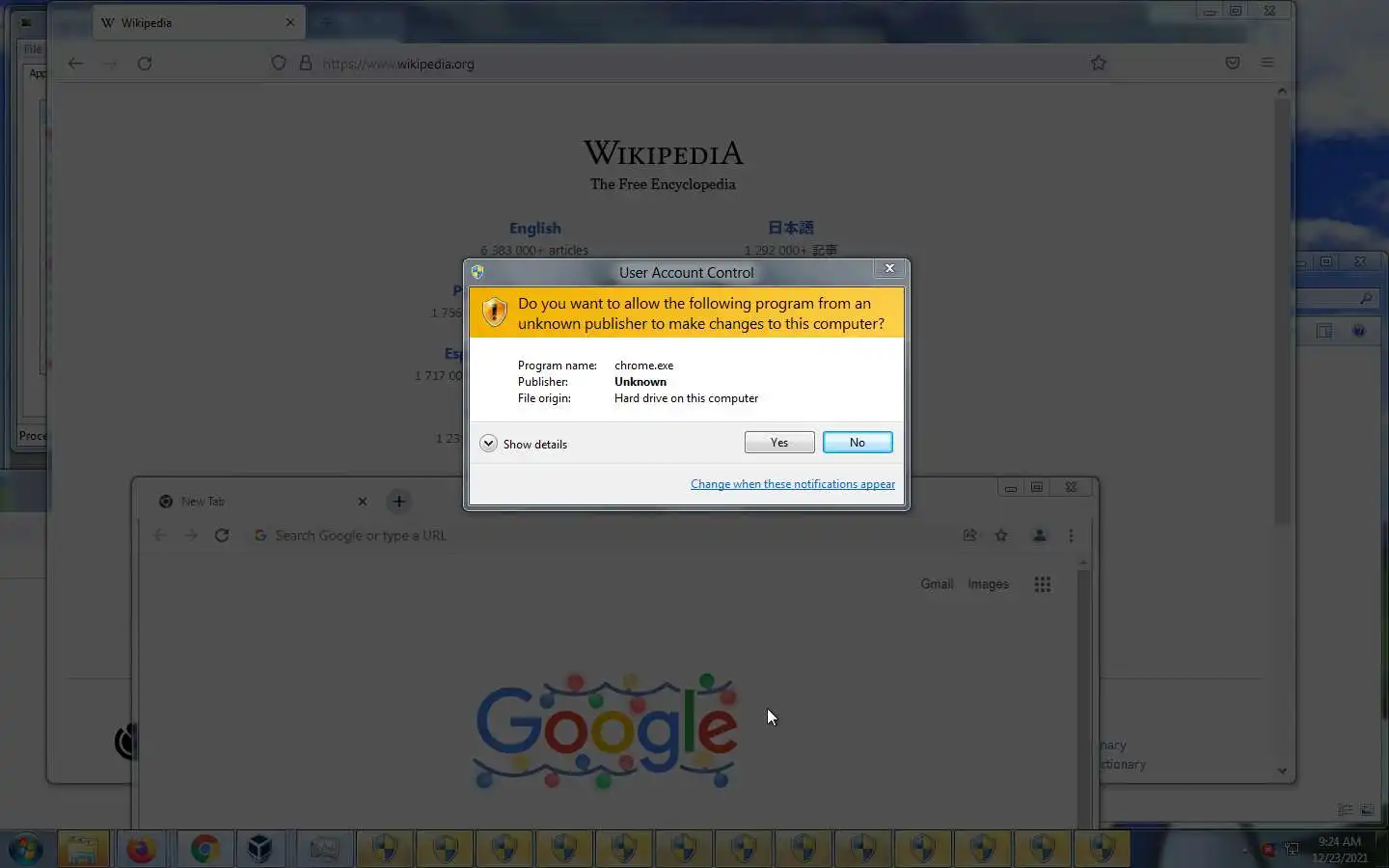Expand Show details in the UAC dialog
Image resolution: width=1389 pixels, height=868 pixels.
pyautogui.click(x=524, y=444)
